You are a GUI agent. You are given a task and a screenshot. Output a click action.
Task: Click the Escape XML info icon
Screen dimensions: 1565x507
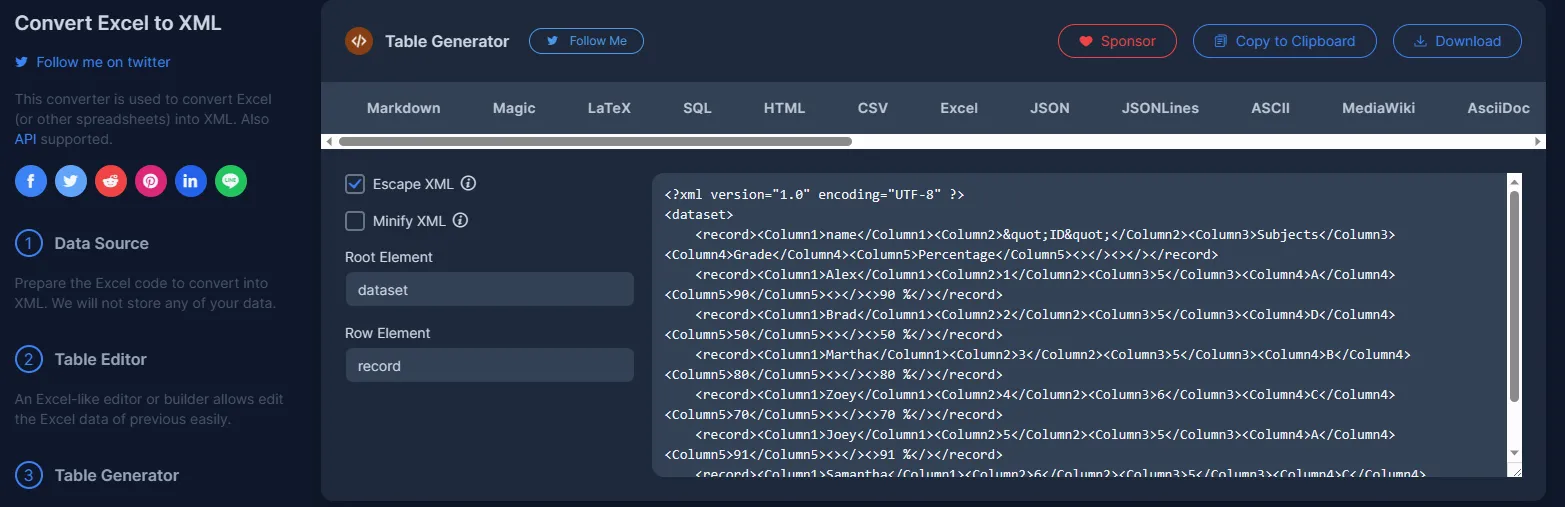pos(468,184)
